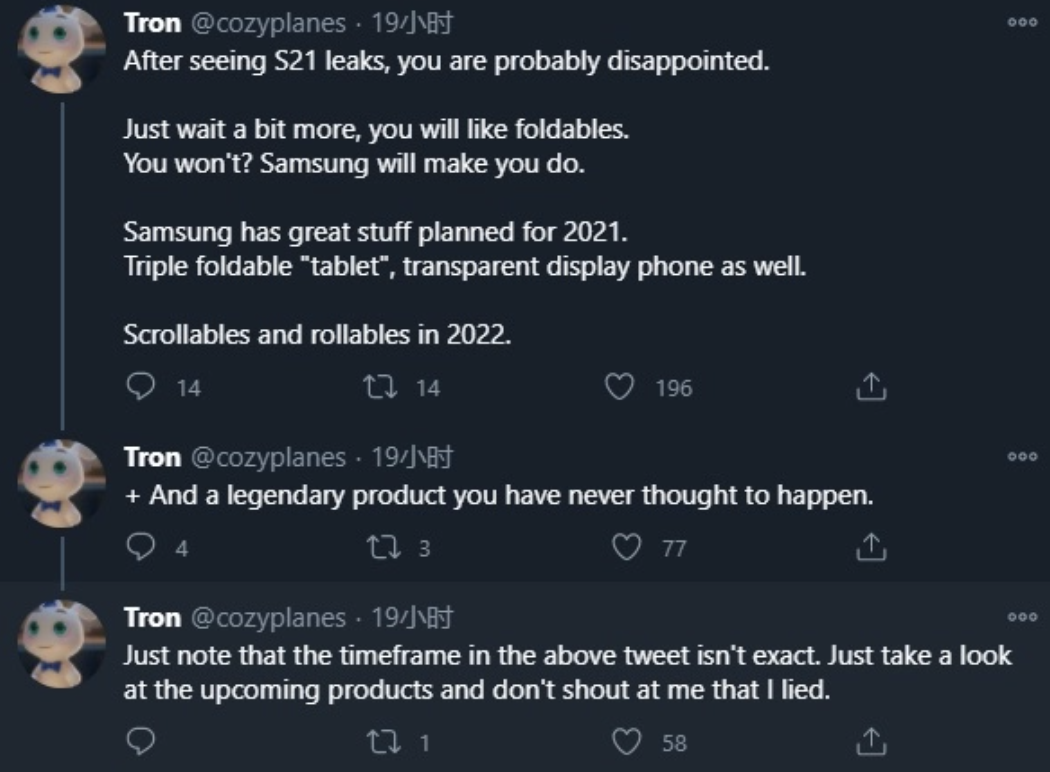The image size is (1050, 772).
Task: Open Tron's profile from first tweet avatar
Action: [x=61, y=49]
